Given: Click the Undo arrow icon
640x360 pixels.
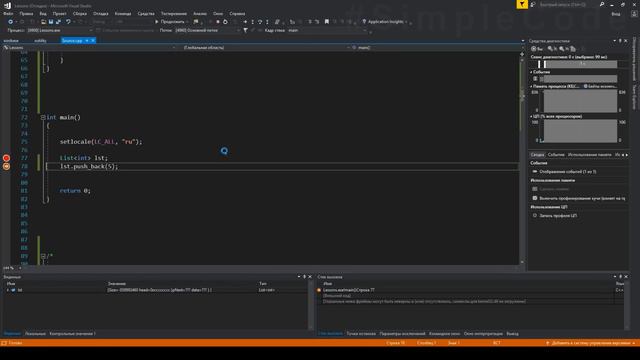Looking at the screenshot, I should (68, 22).
